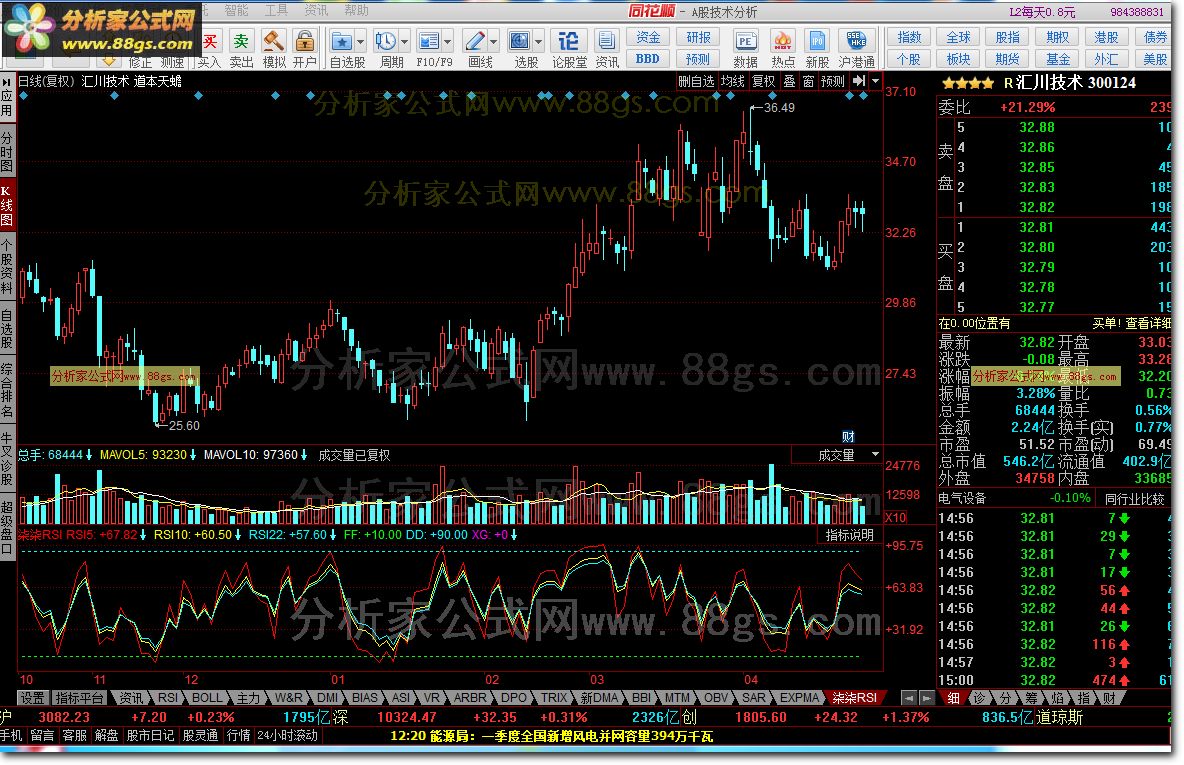Click the right scroll arrow beside indicator tabs
This screenshot has width=1184, height=765.
point(927,699)
